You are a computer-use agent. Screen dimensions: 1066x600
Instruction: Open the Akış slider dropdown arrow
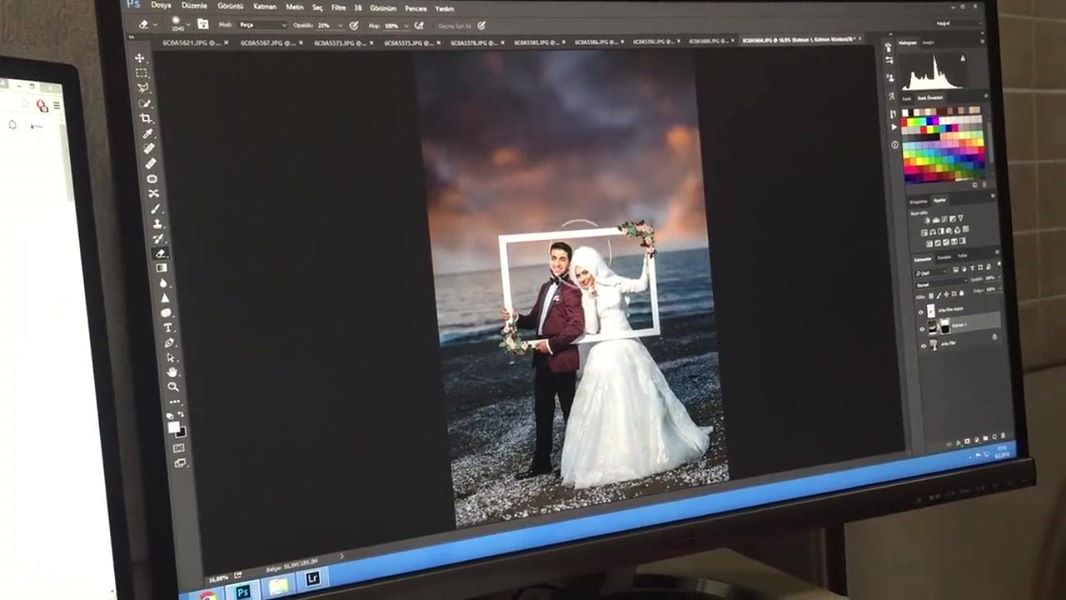407,26
